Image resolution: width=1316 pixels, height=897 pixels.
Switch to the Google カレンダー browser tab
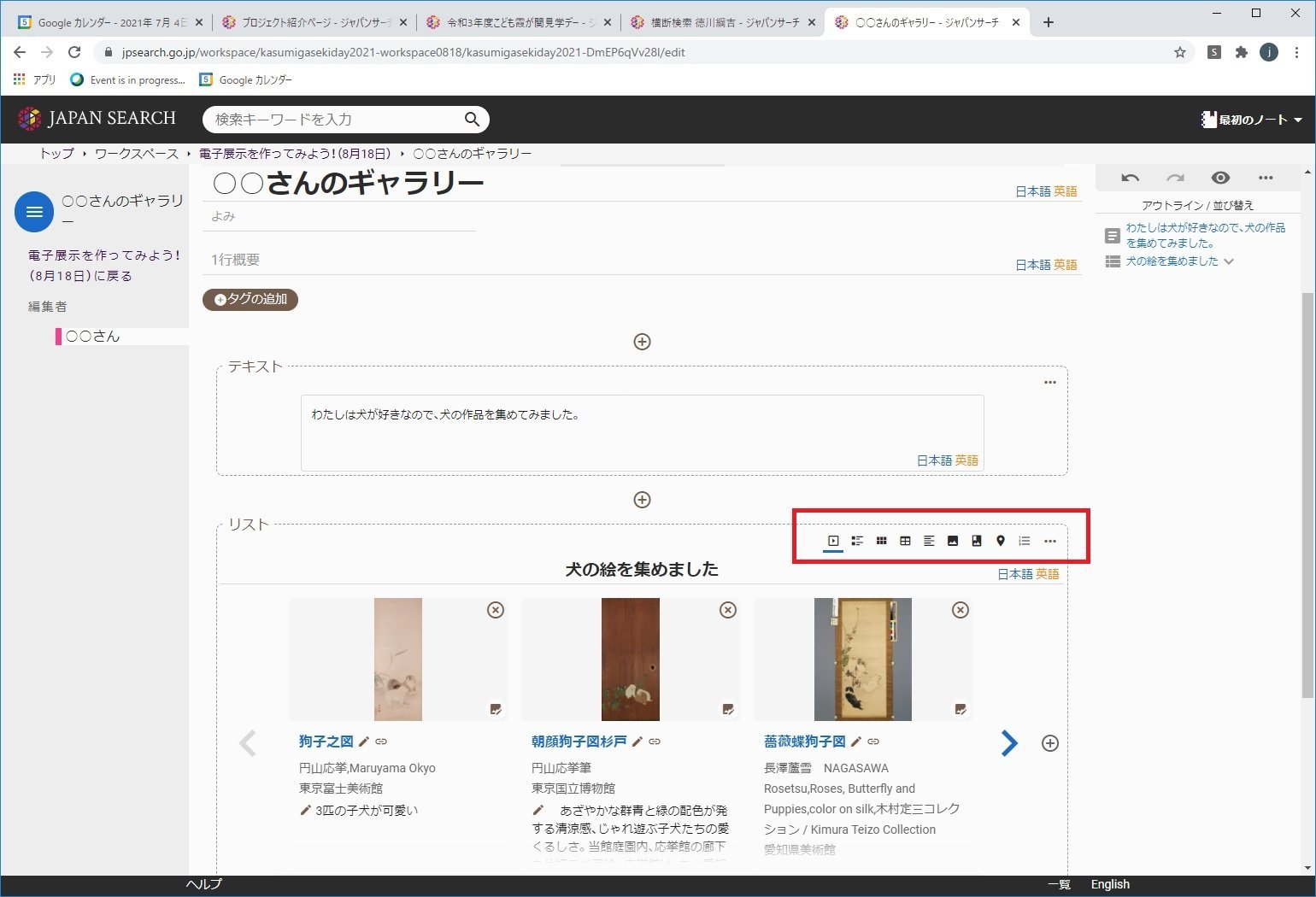coord(111,22)
